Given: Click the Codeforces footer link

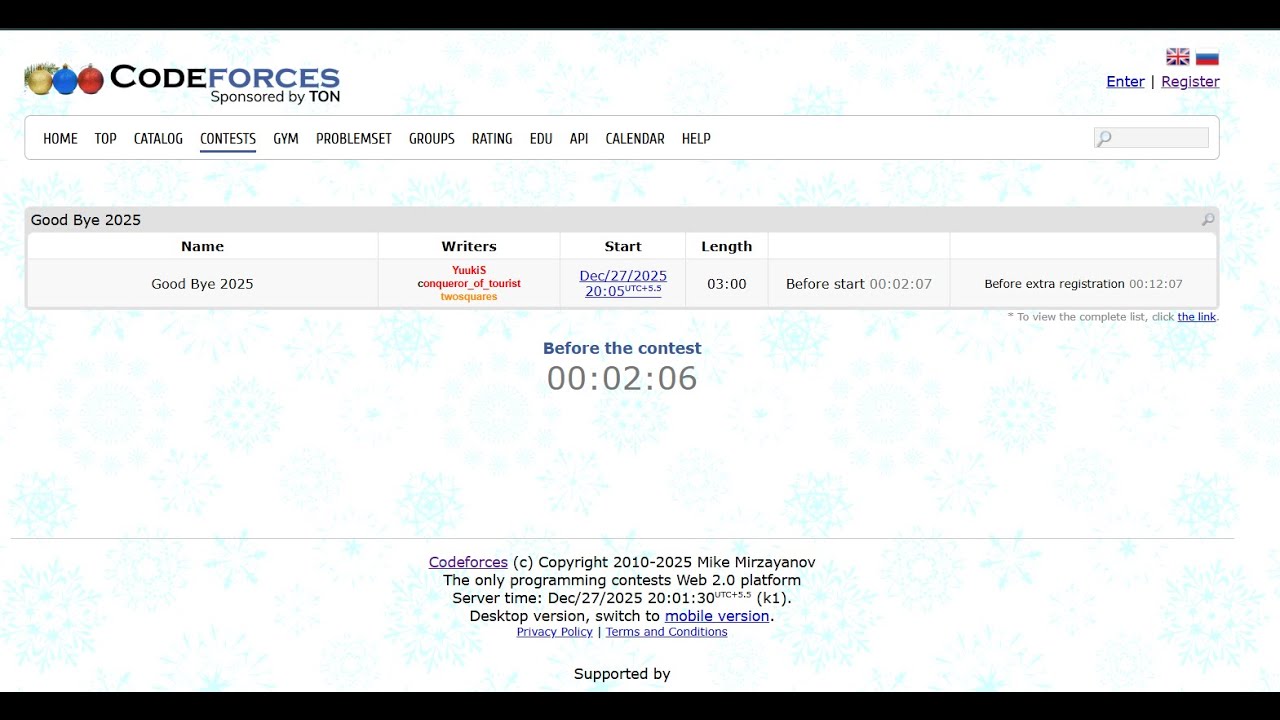Looking at the screenshot, I should pos(468,563).
